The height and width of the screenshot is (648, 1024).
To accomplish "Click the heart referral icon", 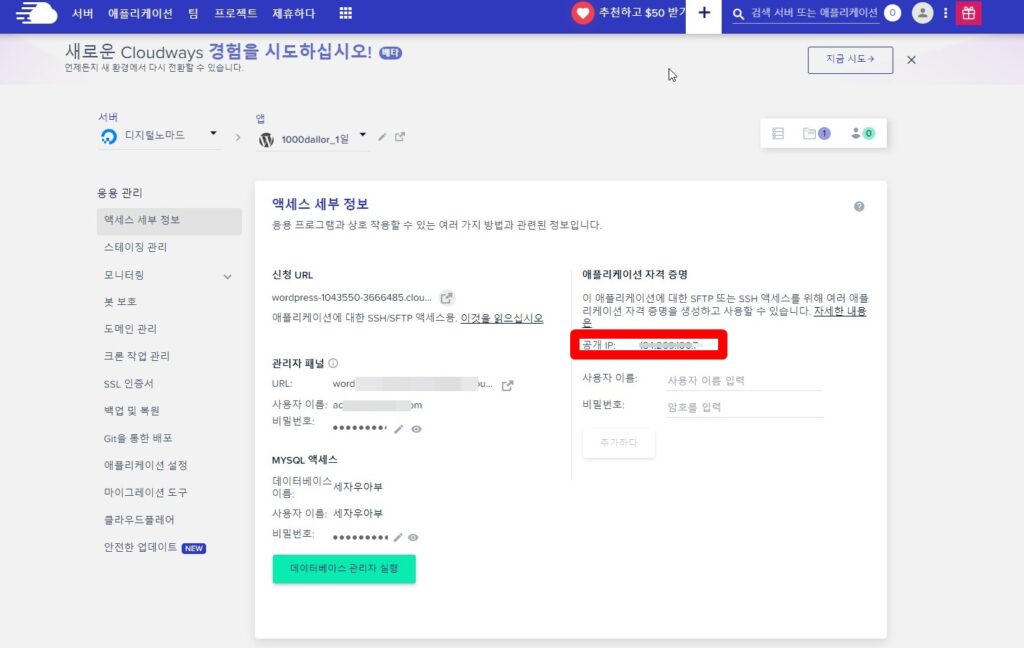I will [x=583, y=13].
